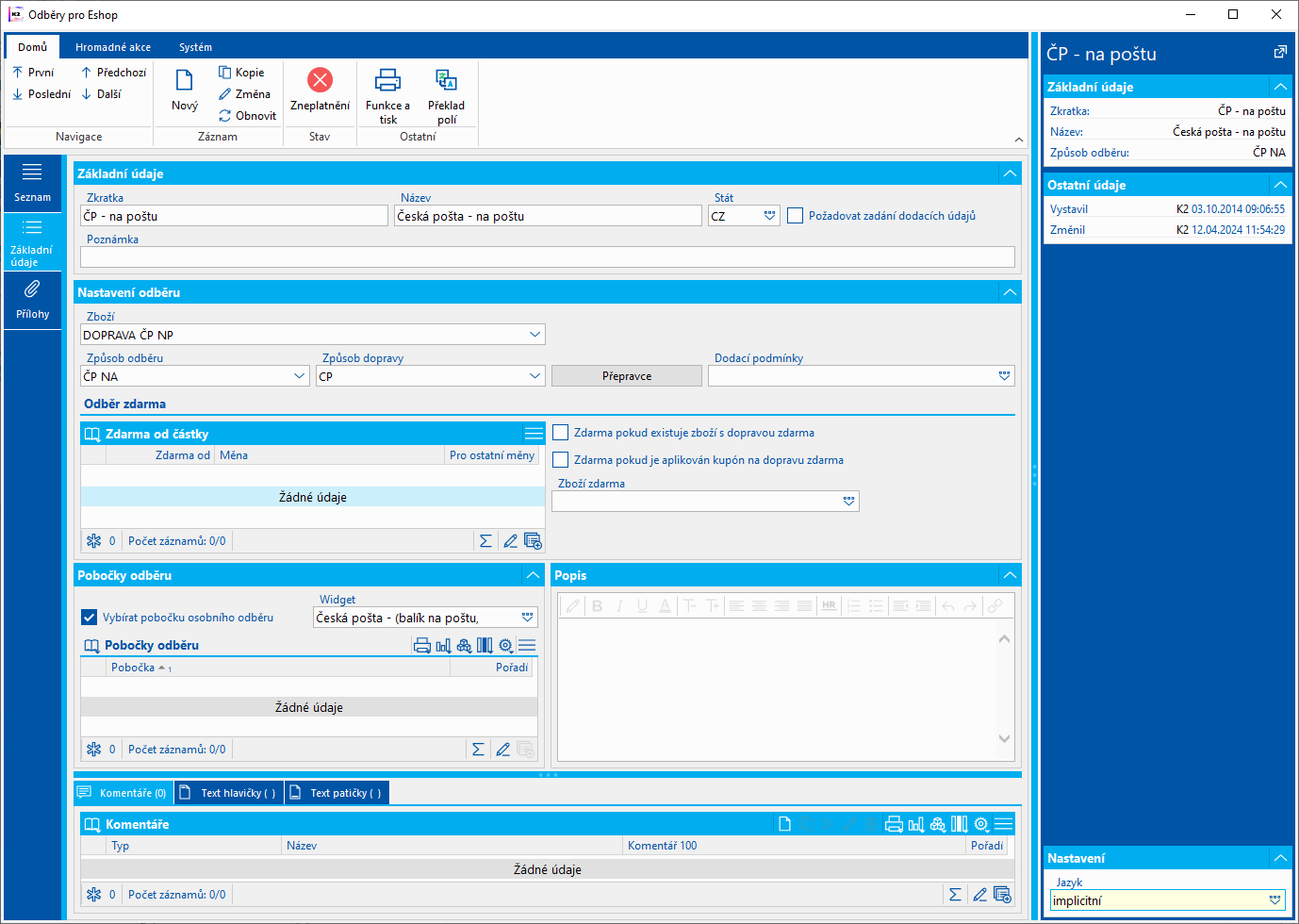
Task: Check Zdarma pokud je aplikován kupón option
Action: 560,460
